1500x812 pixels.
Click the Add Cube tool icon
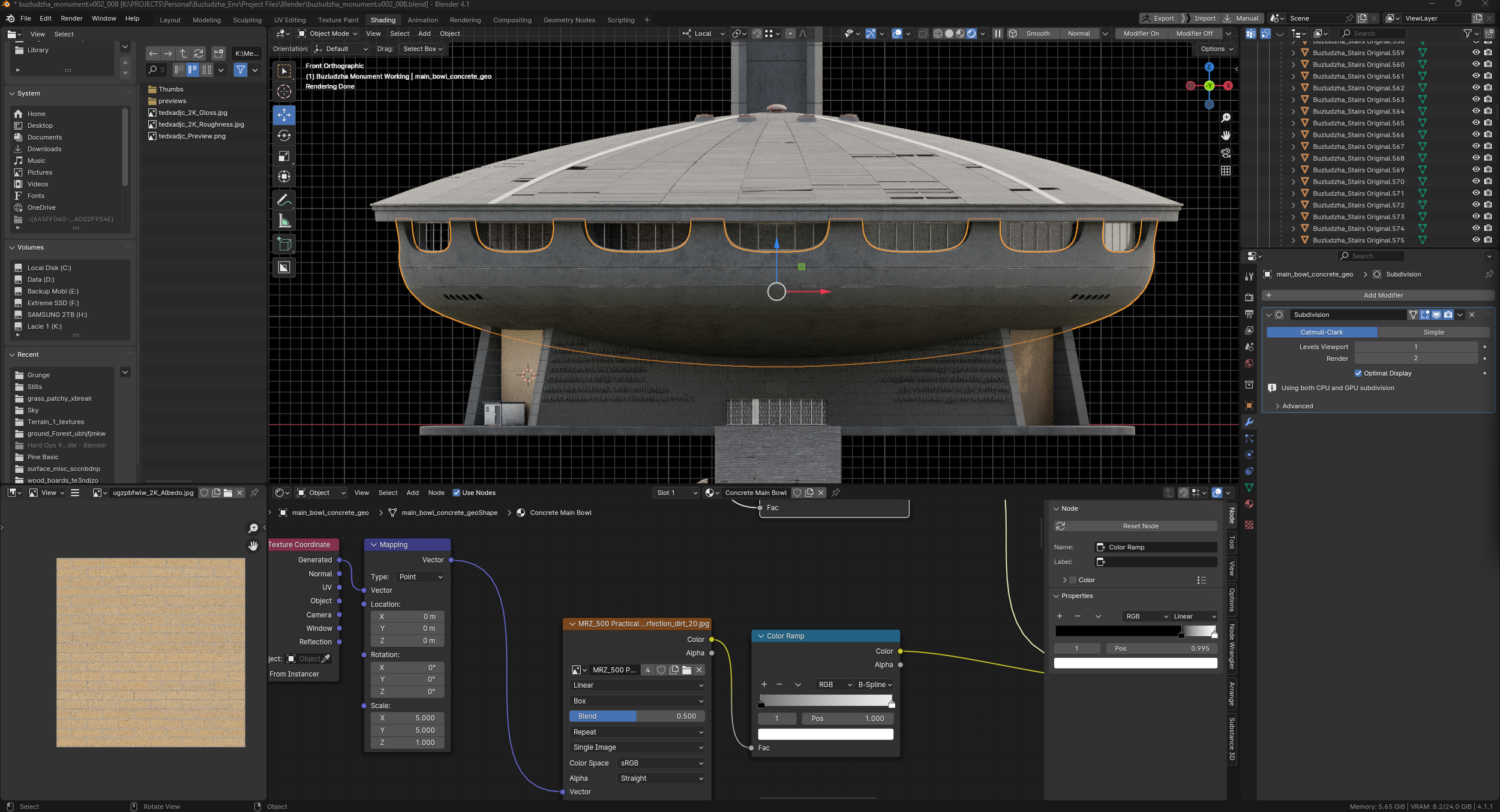(x=284, y=244)
